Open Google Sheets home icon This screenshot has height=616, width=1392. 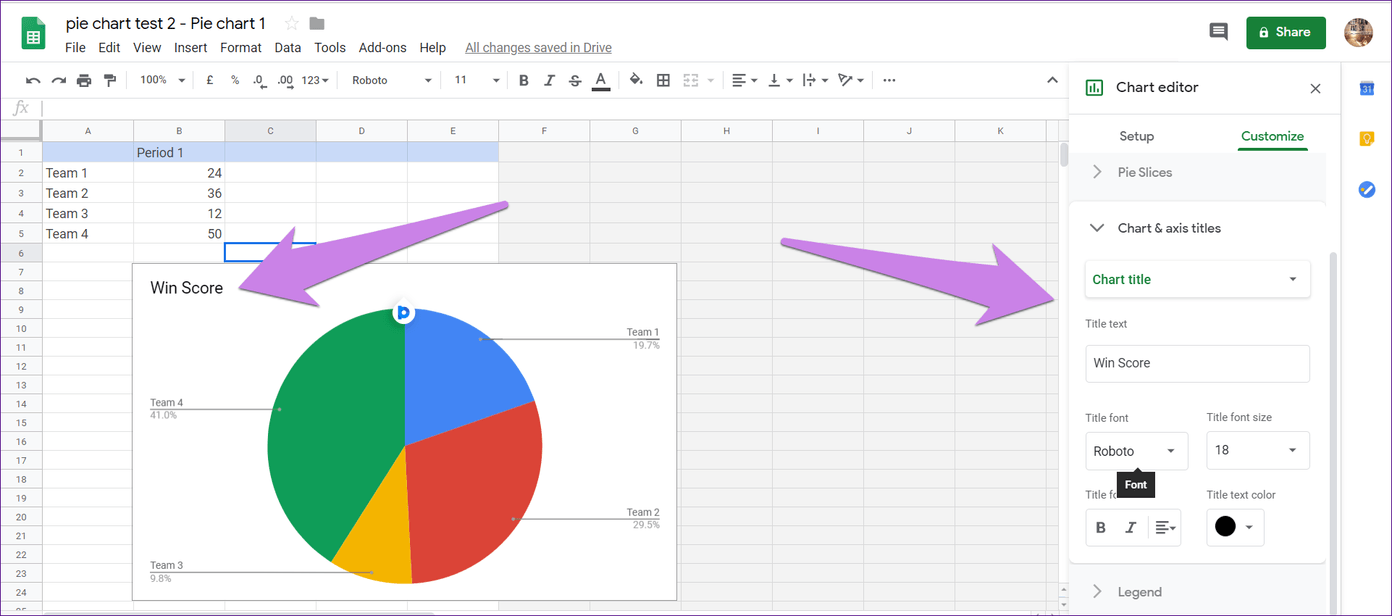pos(33,34)
